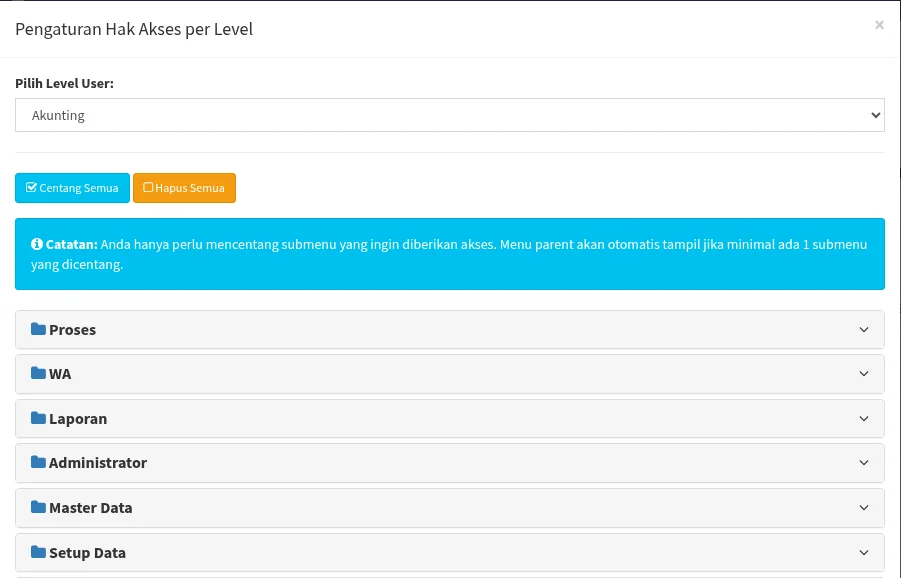The height and width of the screenshot is (578, 901).
Task: Expand the Administrator section chevron
Action: coord(864,463)
